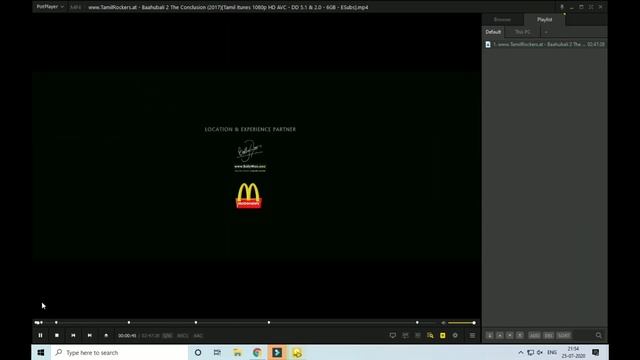This screenshot has height=360, width=640.
Task: Open the Default playlist tab
Action: [493, 32]
